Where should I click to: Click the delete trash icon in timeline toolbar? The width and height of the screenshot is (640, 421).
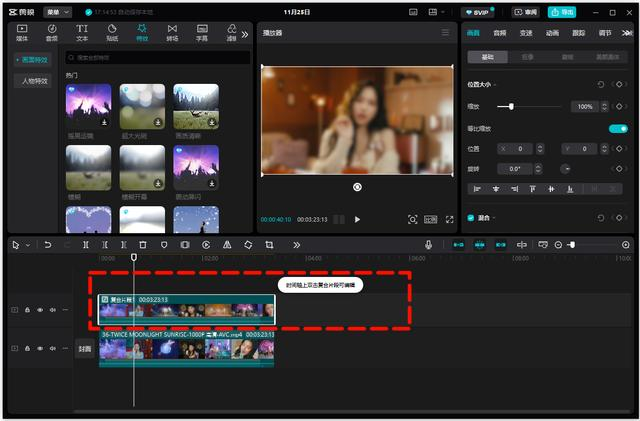point(143,245)
